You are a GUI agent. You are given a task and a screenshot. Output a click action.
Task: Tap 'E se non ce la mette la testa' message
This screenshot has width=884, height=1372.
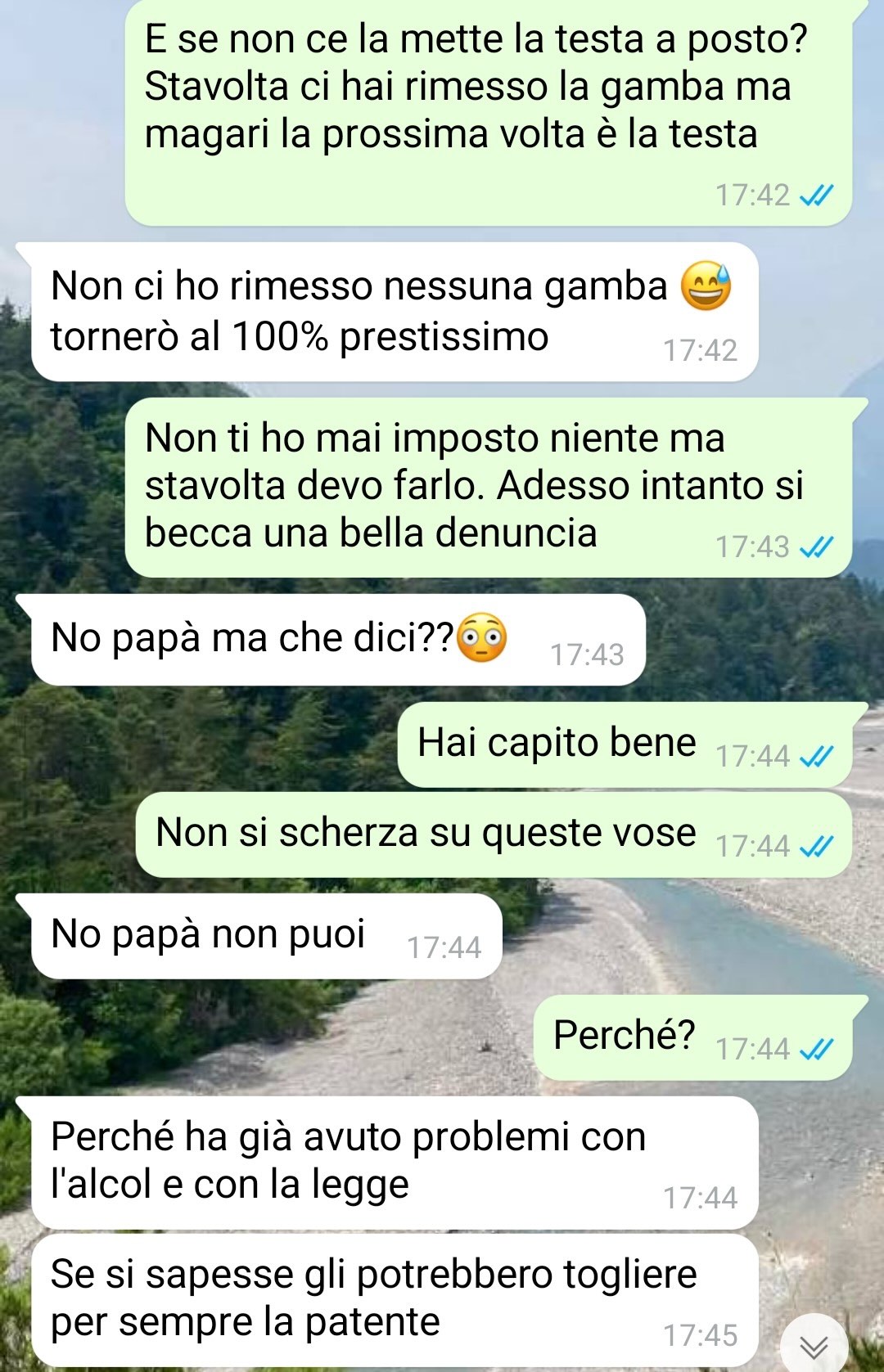[488, 113]
